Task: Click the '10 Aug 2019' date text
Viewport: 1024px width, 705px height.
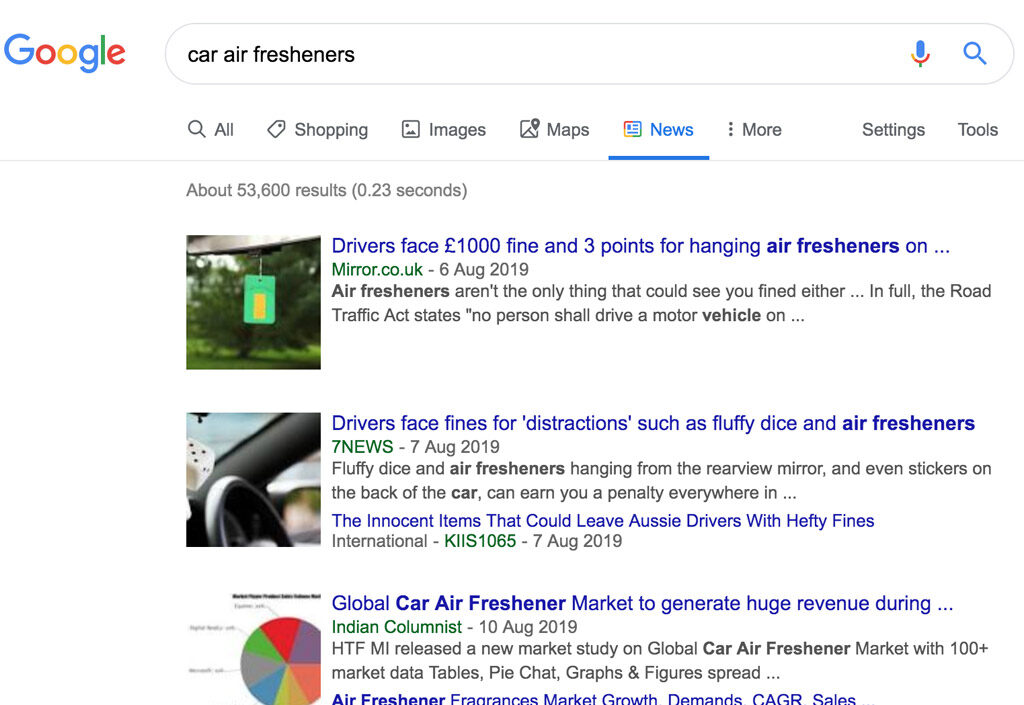Action: click(528, 627)
